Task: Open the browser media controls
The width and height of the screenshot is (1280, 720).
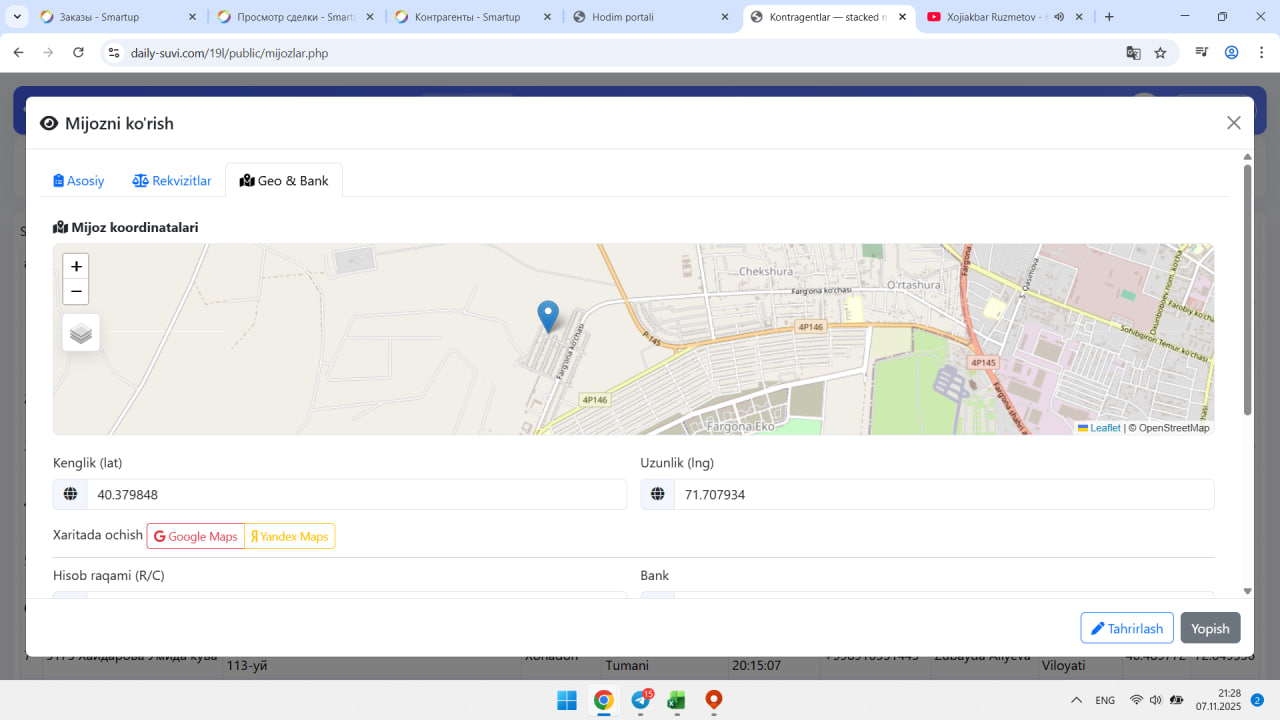Action: coord(1203,53)
